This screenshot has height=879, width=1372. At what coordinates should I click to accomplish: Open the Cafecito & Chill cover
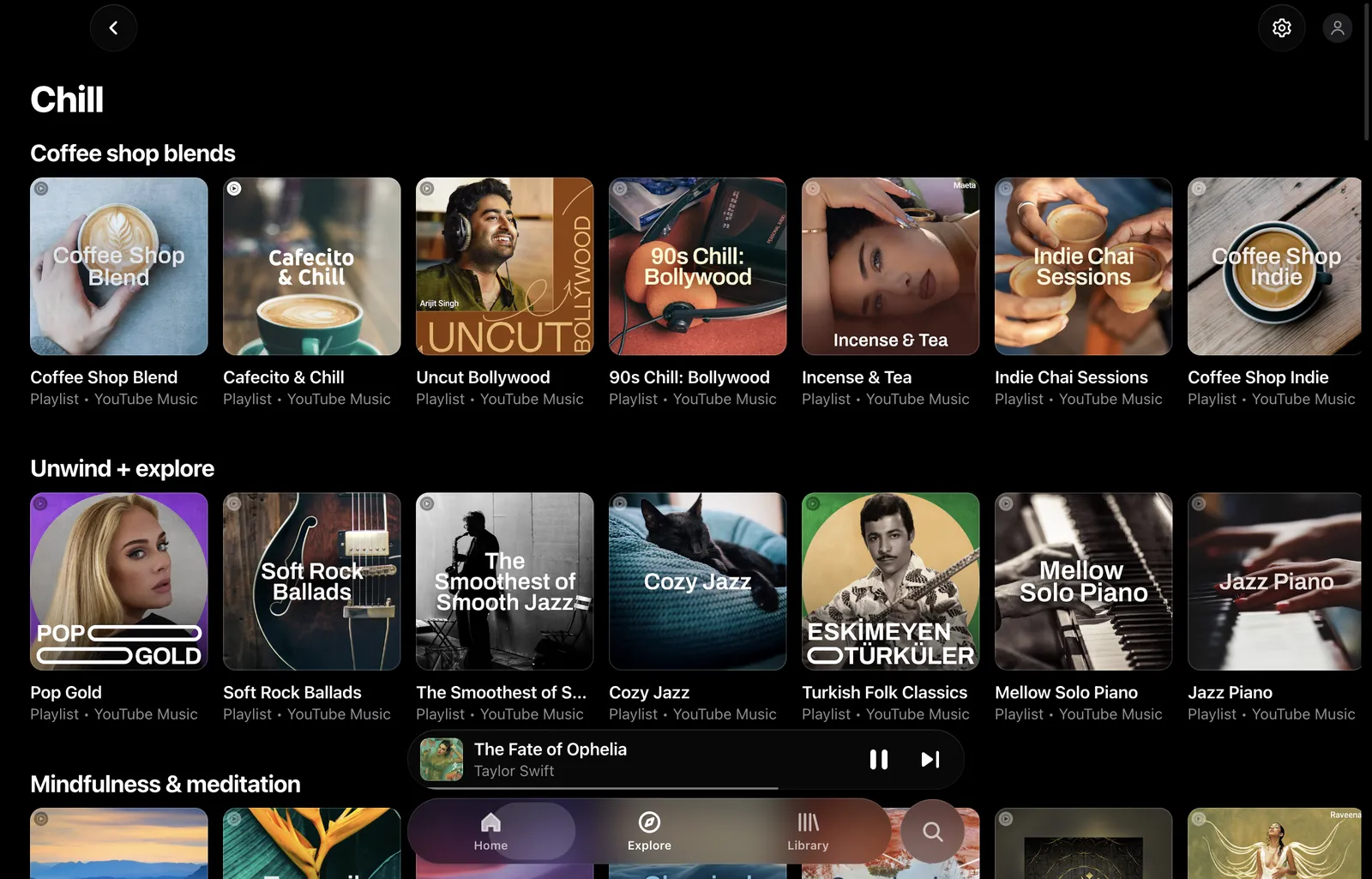point(312,267)
